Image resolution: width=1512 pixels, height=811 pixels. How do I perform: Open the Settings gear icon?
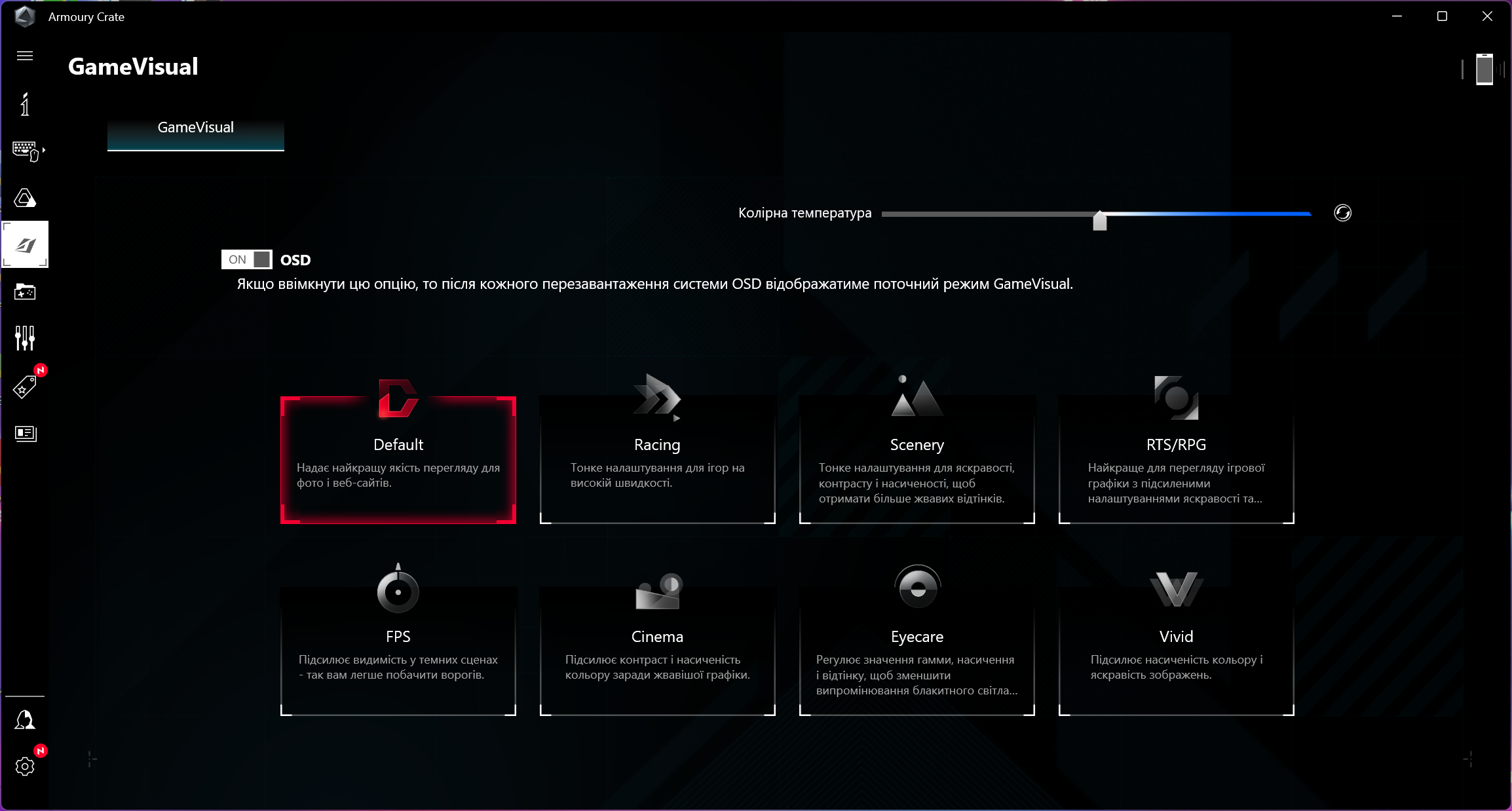click(25, 766)
